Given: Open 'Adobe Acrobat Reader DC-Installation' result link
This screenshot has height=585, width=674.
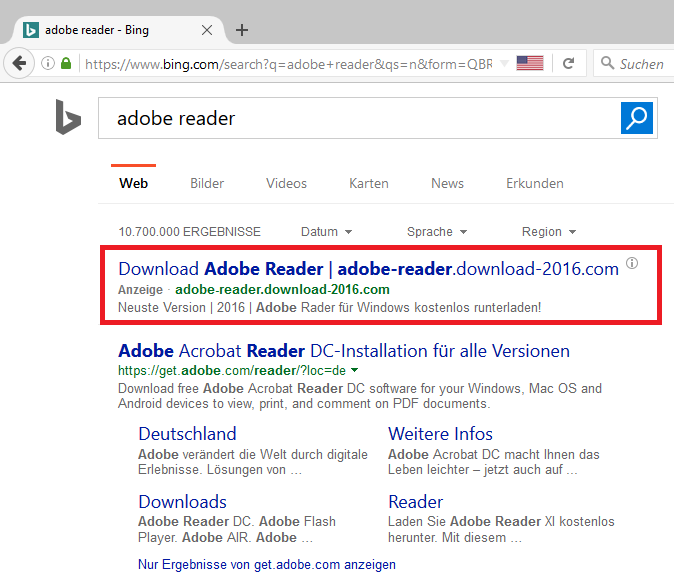Looking at the screenshot, I should click(344, 351).
